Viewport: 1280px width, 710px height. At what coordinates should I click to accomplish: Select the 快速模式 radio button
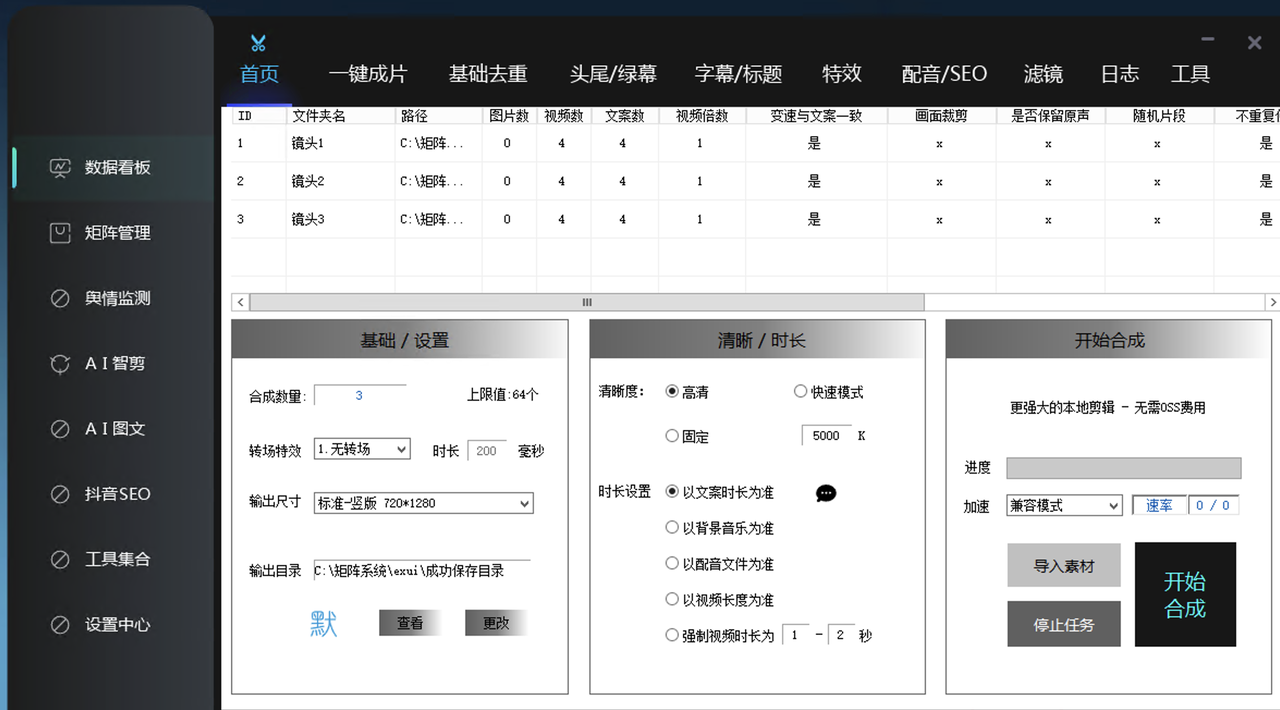coord(800,392)
